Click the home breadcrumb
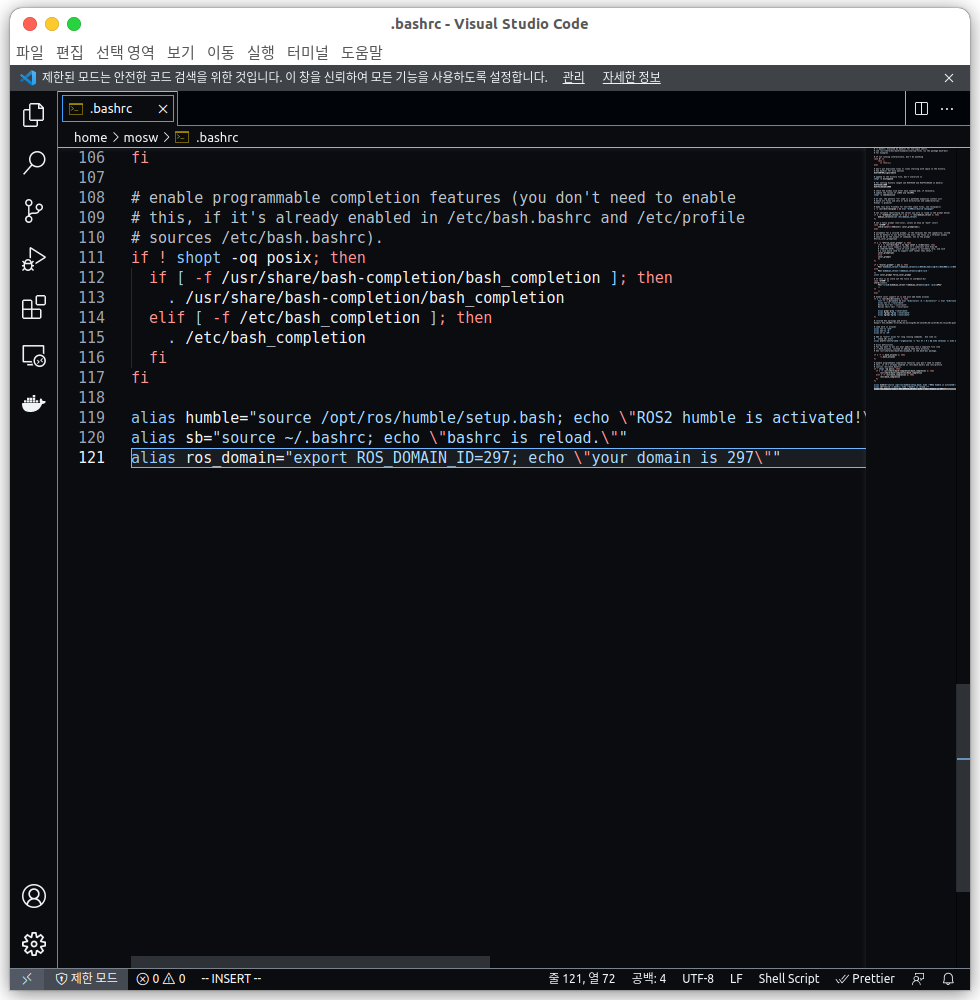The image size is (980, 1000). click(91, 137)
